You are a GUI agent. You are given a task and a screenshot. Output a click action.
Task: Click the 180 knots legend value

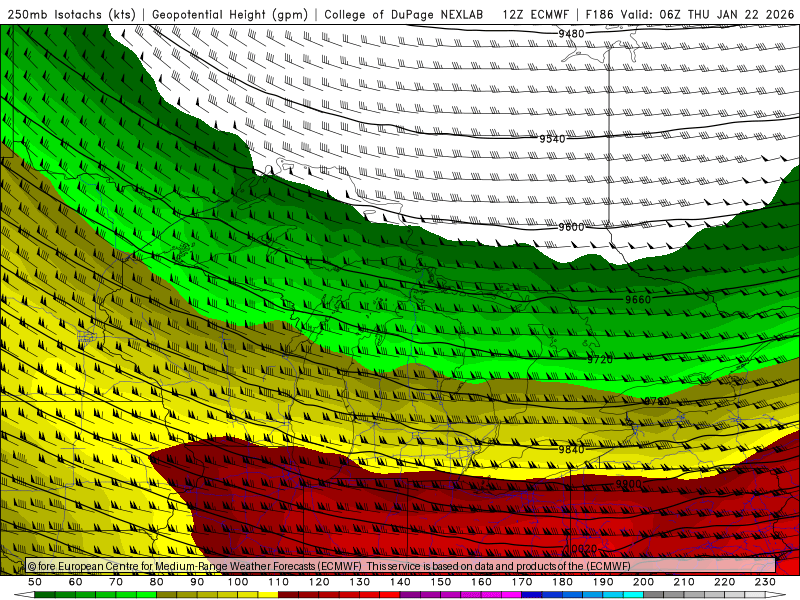pyautogui.click(x=562, y=582)
